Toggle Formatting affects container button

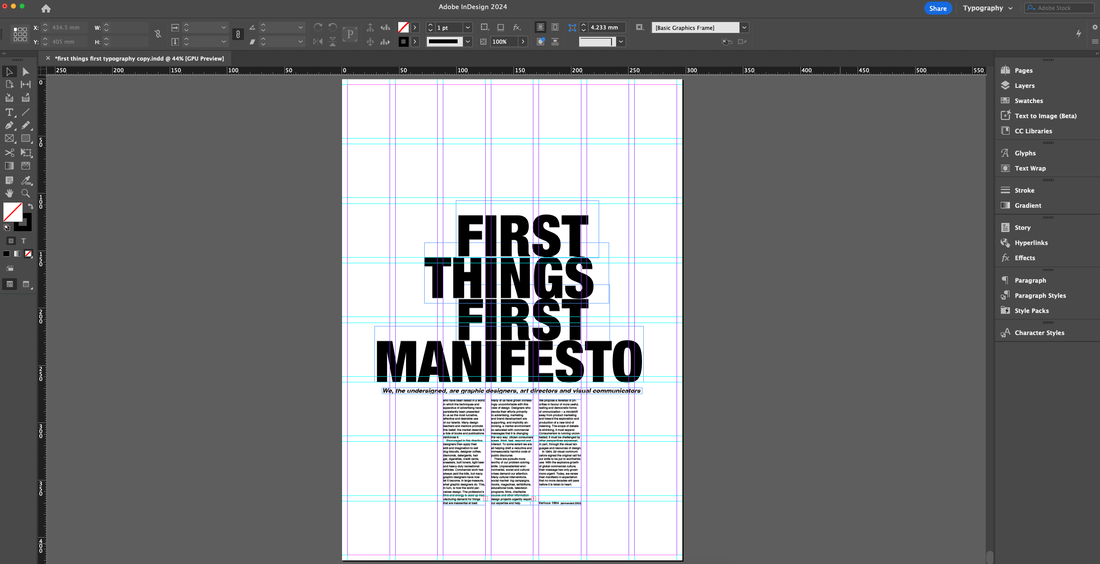pyautogui.click(x=11, y=241)
